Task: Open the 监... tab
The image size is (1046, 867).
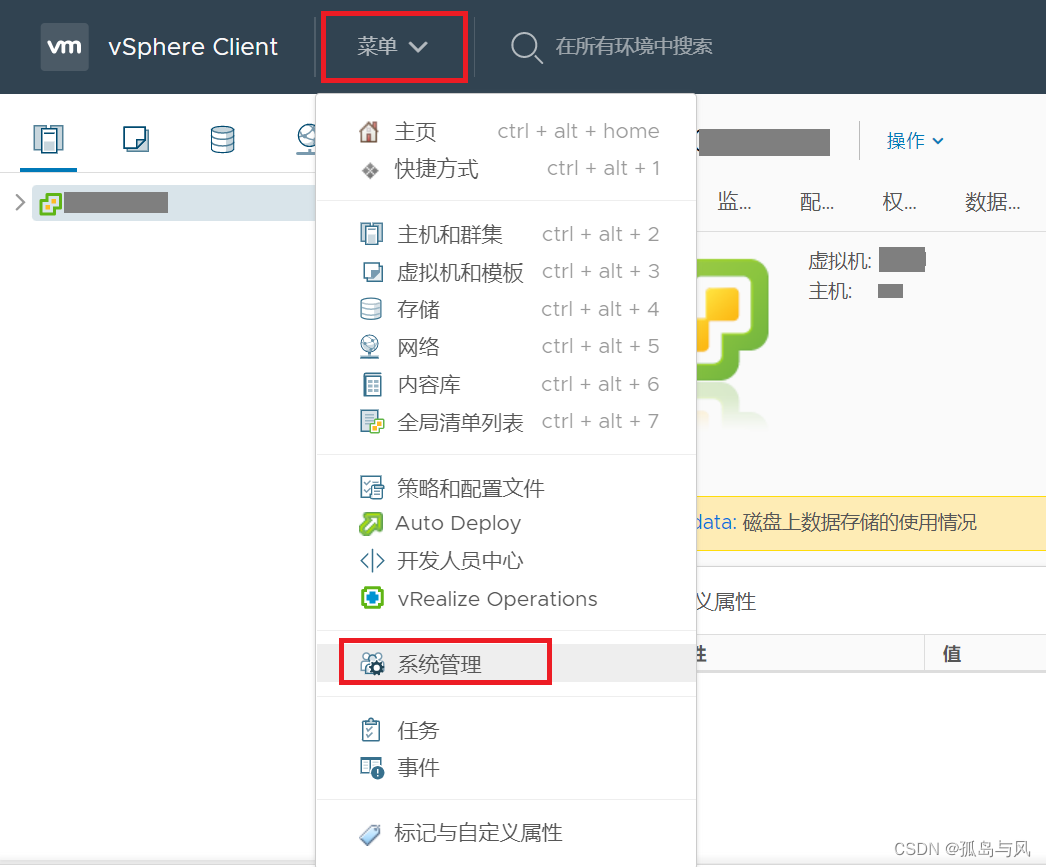Action: coord(734,201)
